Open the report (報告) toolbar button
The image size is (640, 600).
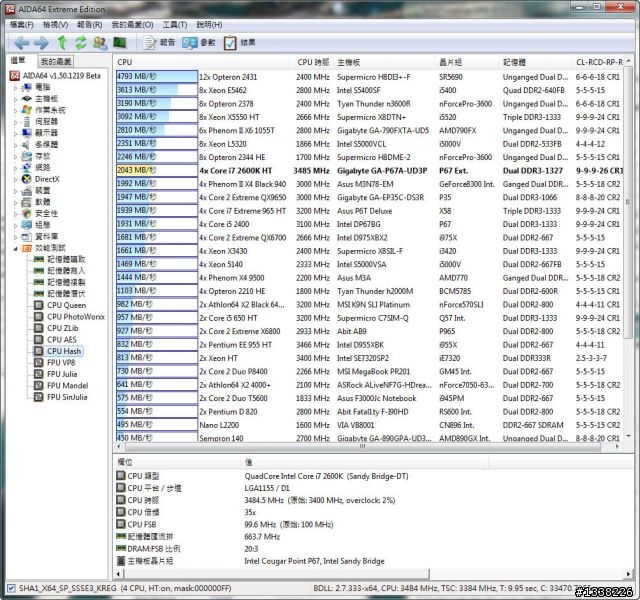tap(159, 42)
